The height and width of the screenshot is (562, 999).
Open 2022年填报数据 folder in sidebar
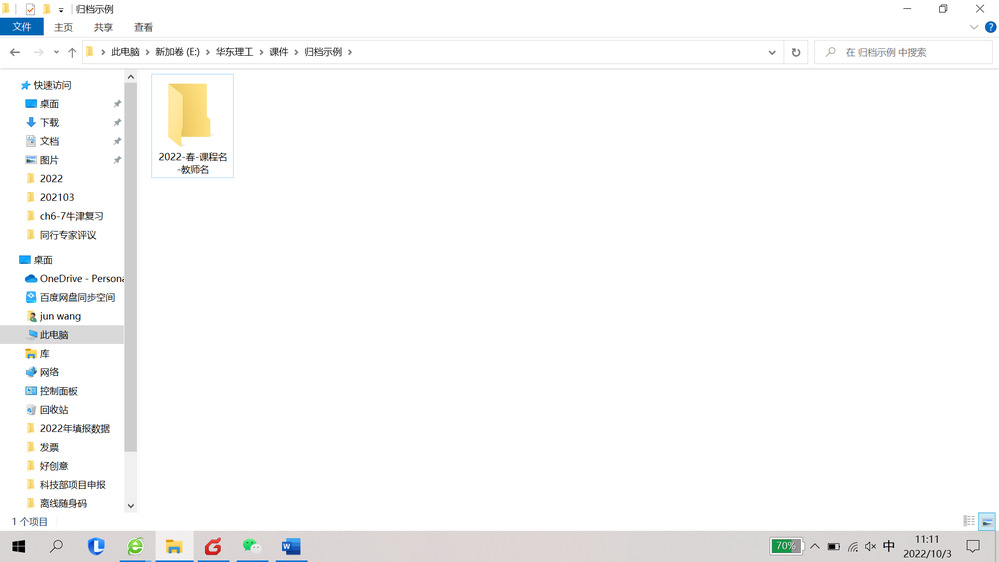point(75,429)
